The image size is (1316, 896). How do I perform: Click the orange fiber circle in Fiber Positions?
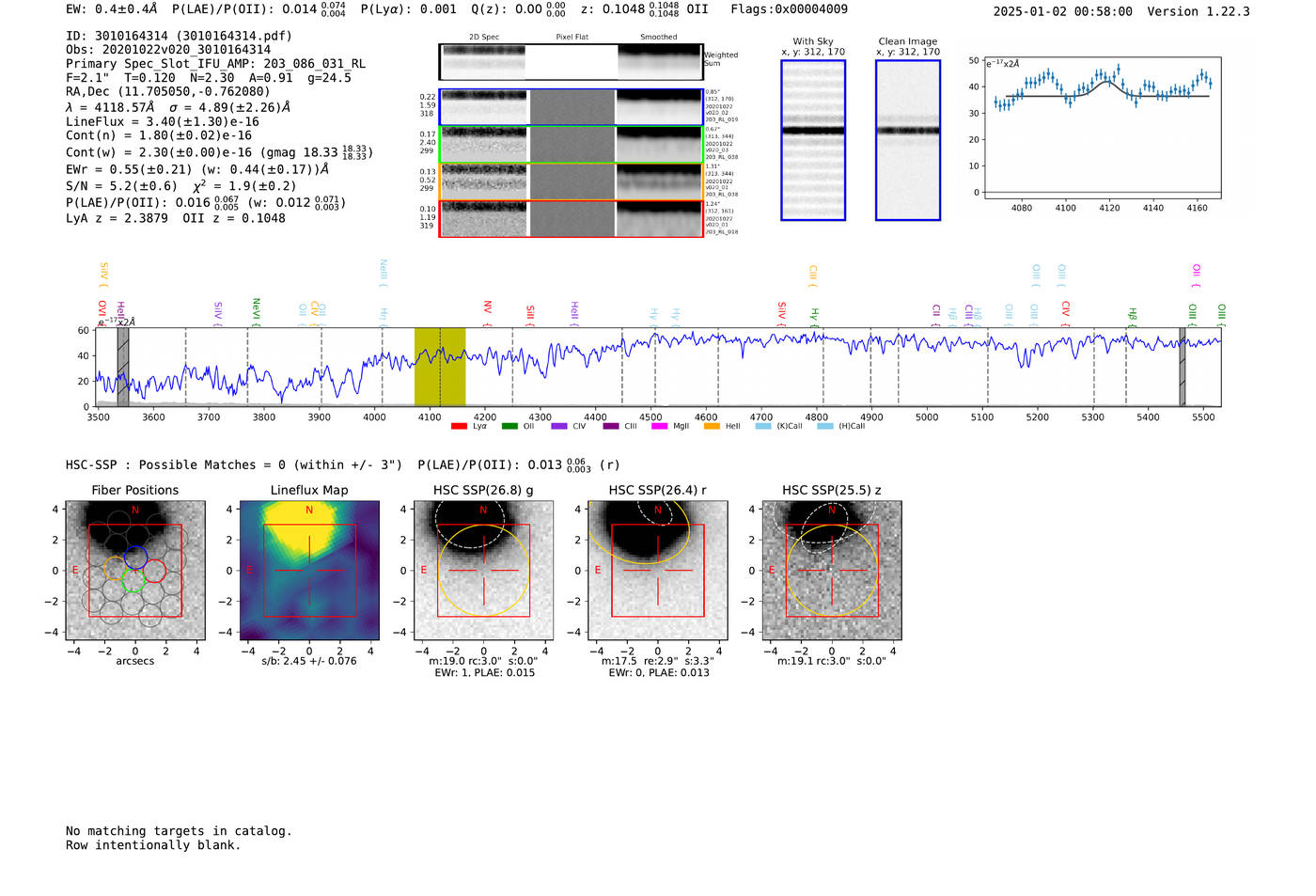click(x=114, y=568)
